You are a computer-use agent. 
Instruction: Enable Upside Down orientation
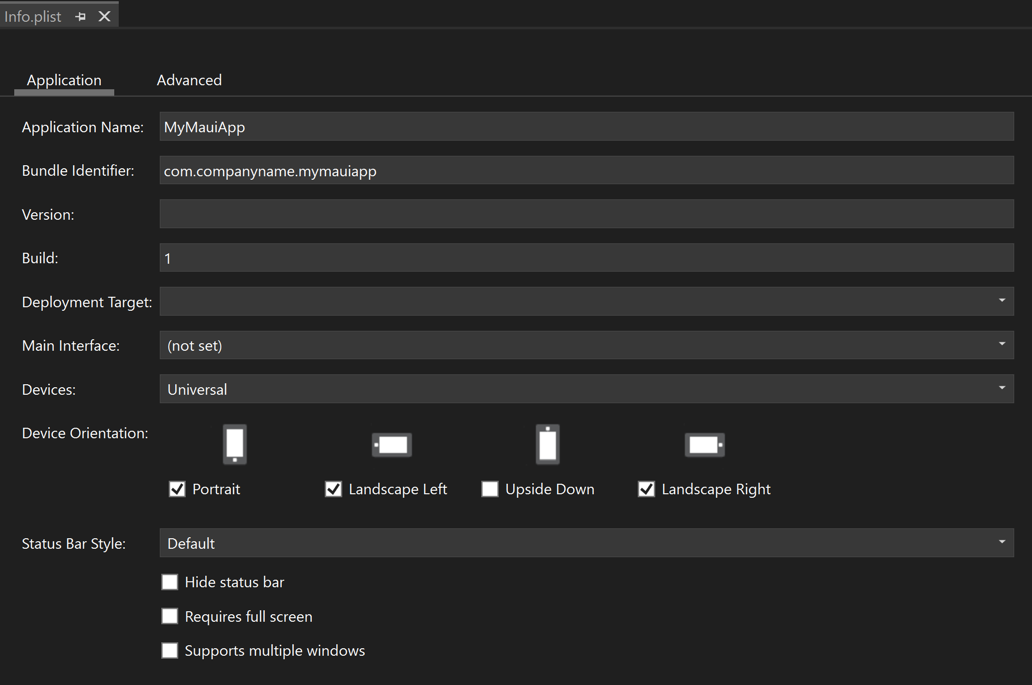pyautogui.click(x=489, y=489)
